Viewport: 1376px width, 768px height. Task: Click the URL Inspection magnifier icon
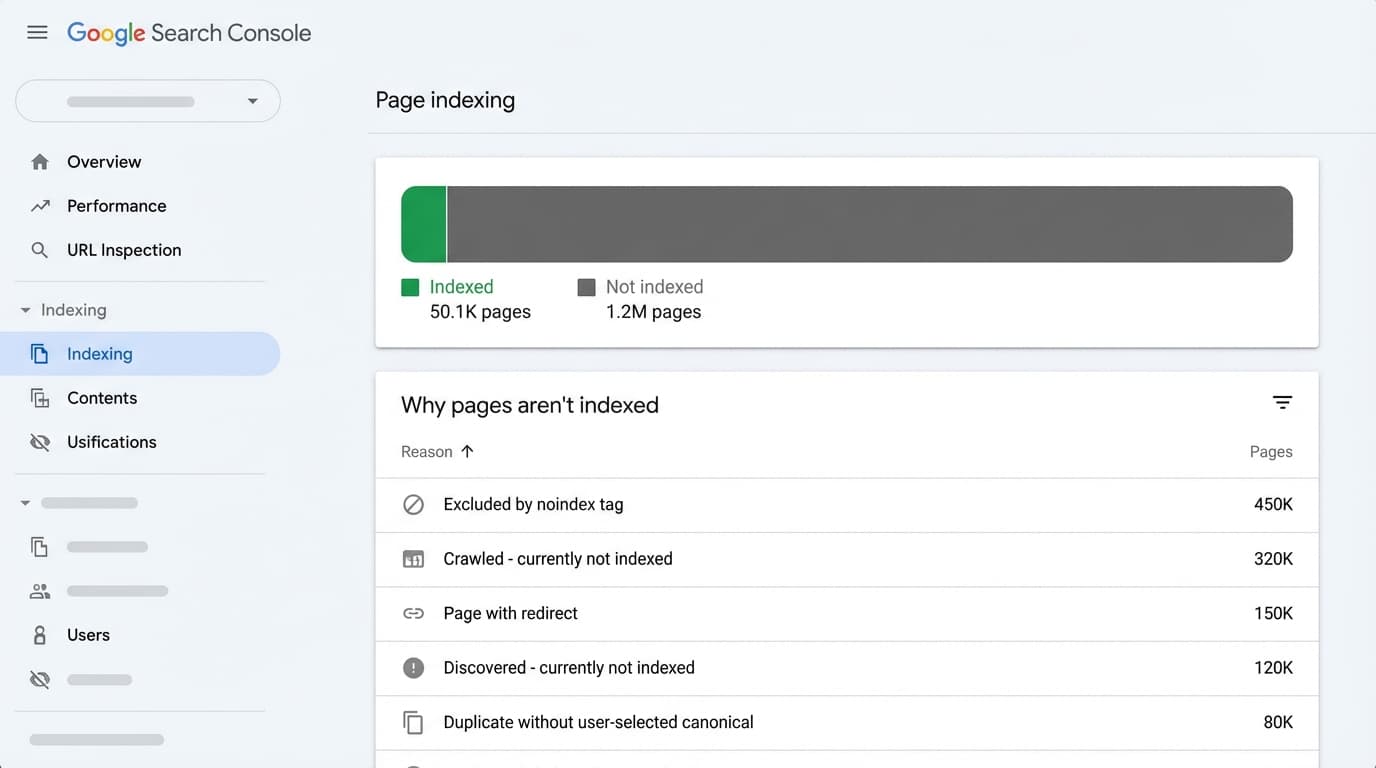[39, 250]
